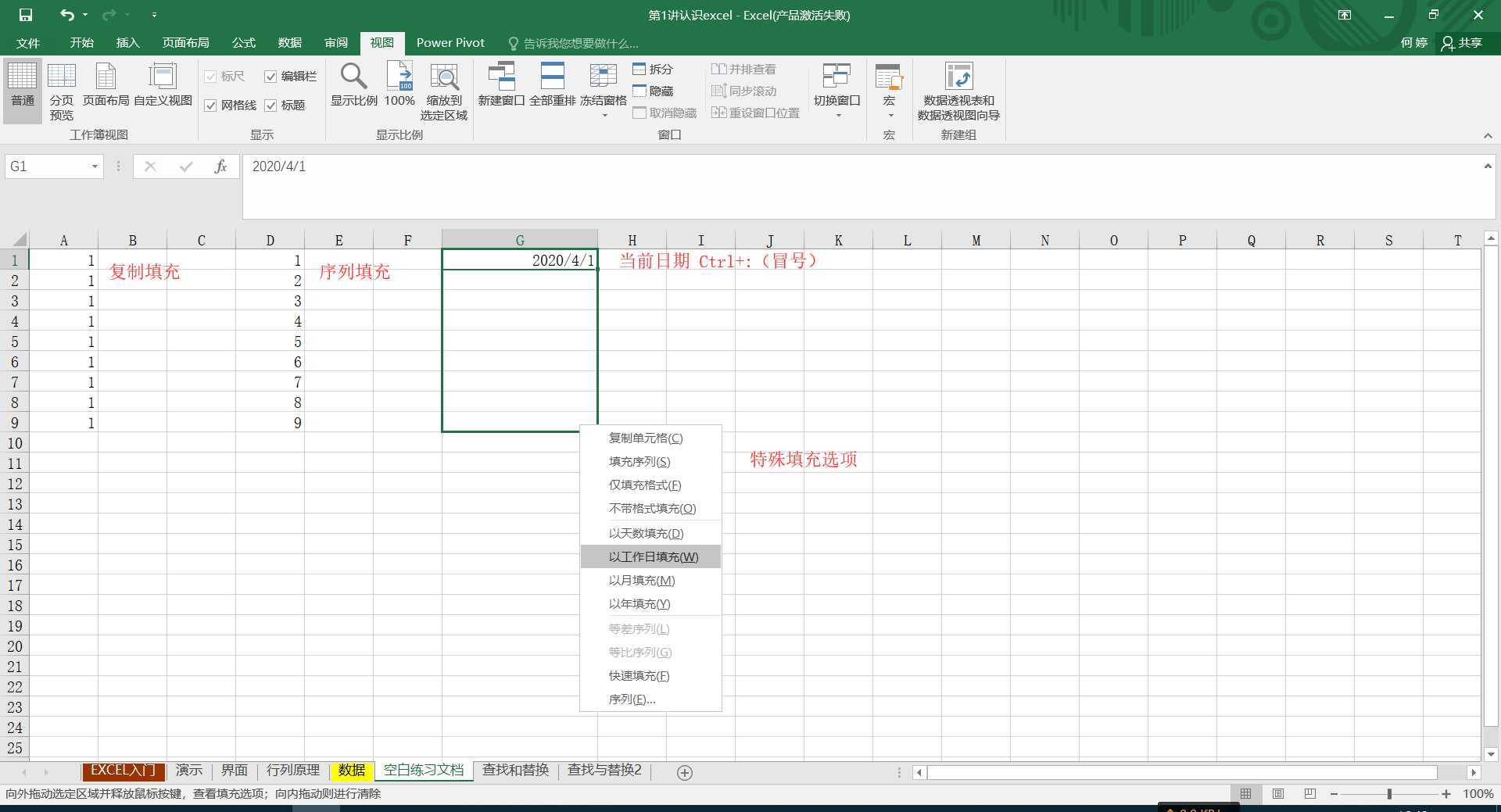This screenshot has height=812, width=1501.
Task: Click the Save icon in quick access toolbar
Action: pyautogui.click(x=25, y=15)
